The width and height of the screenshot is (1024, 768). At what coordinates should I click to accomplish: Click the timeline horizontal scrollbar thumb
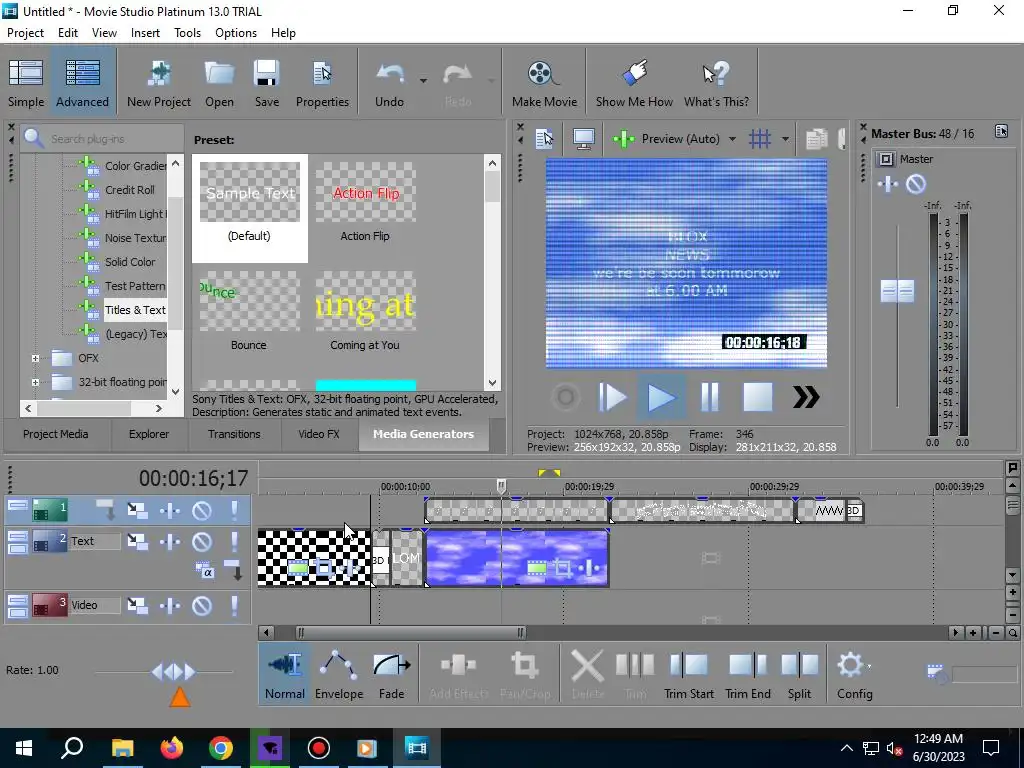click(410, 632)
